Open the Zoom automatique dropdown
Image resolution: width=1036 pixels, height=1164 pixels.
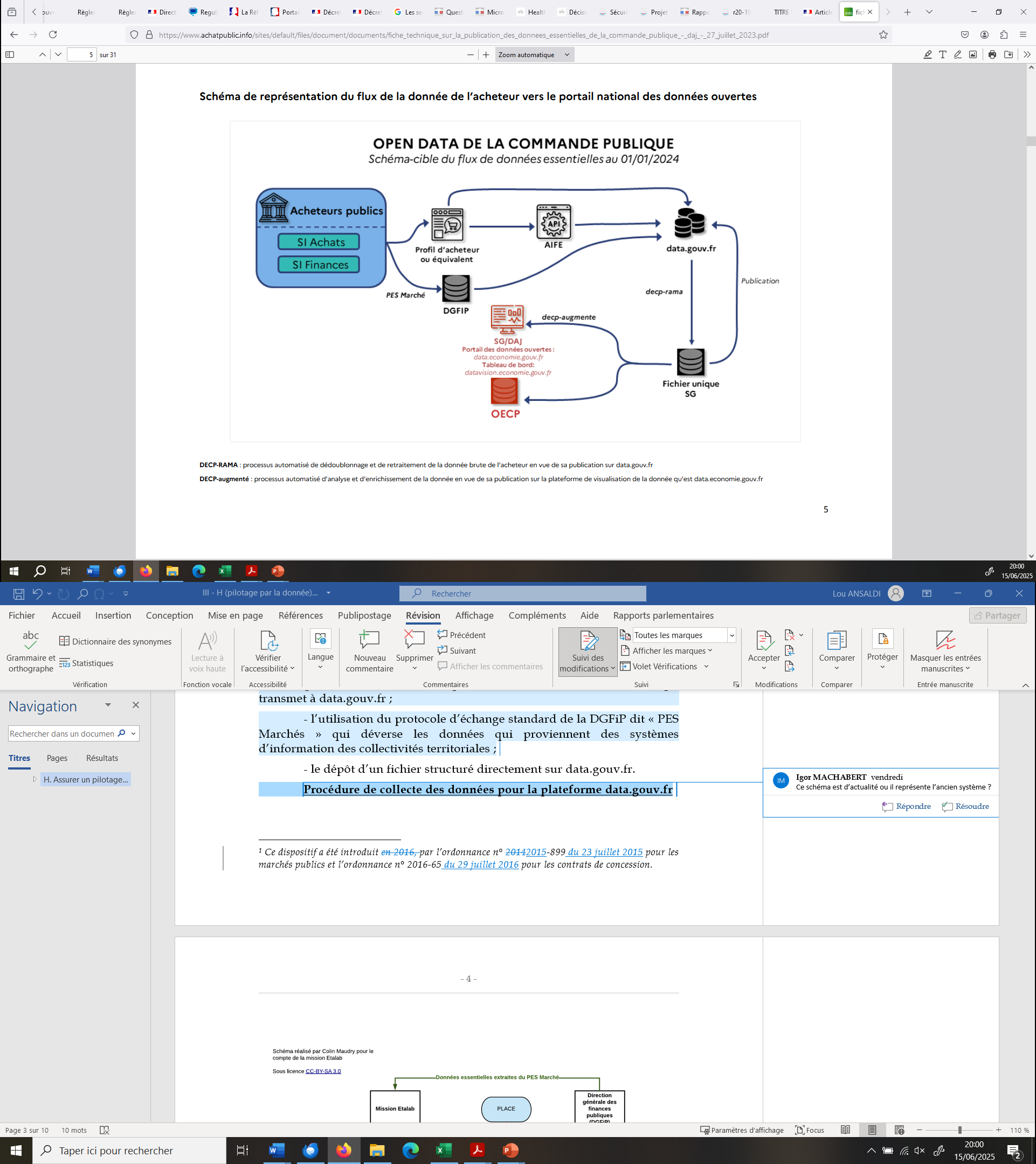pyautogui.click(x=533, y=54)
